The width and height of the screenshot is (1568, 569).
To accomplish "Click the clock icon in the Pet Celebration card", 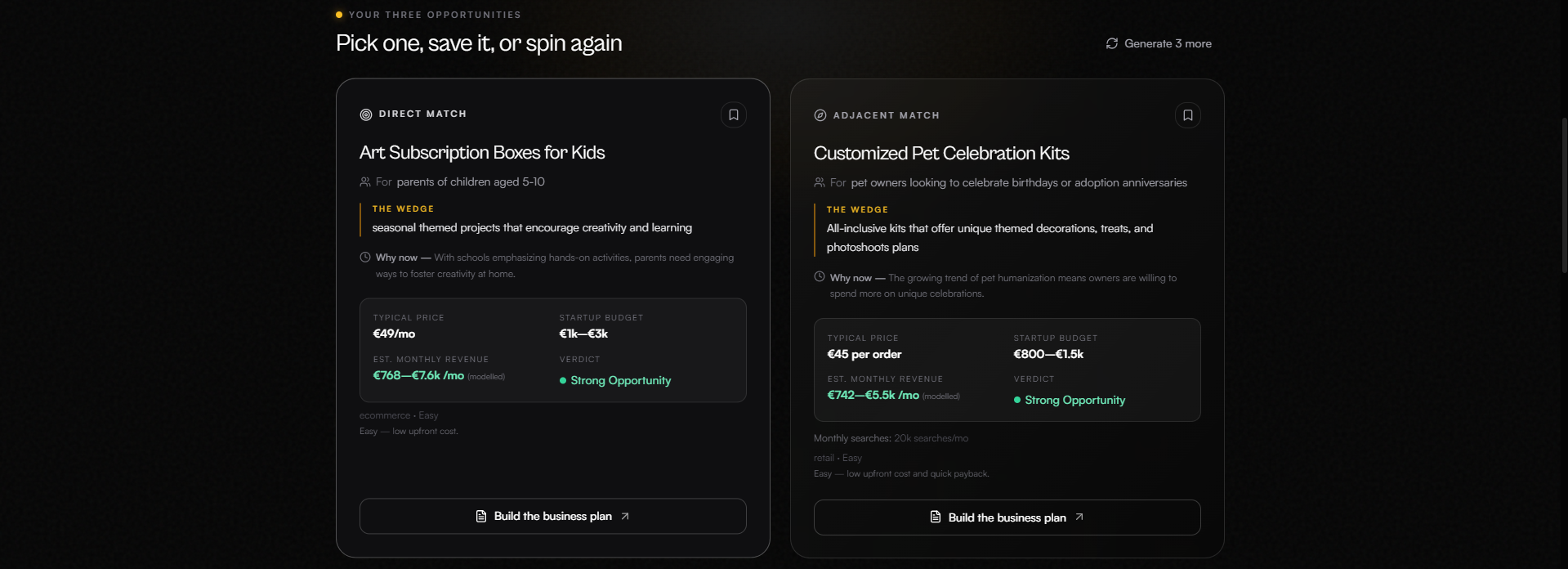I will point(820,277).
